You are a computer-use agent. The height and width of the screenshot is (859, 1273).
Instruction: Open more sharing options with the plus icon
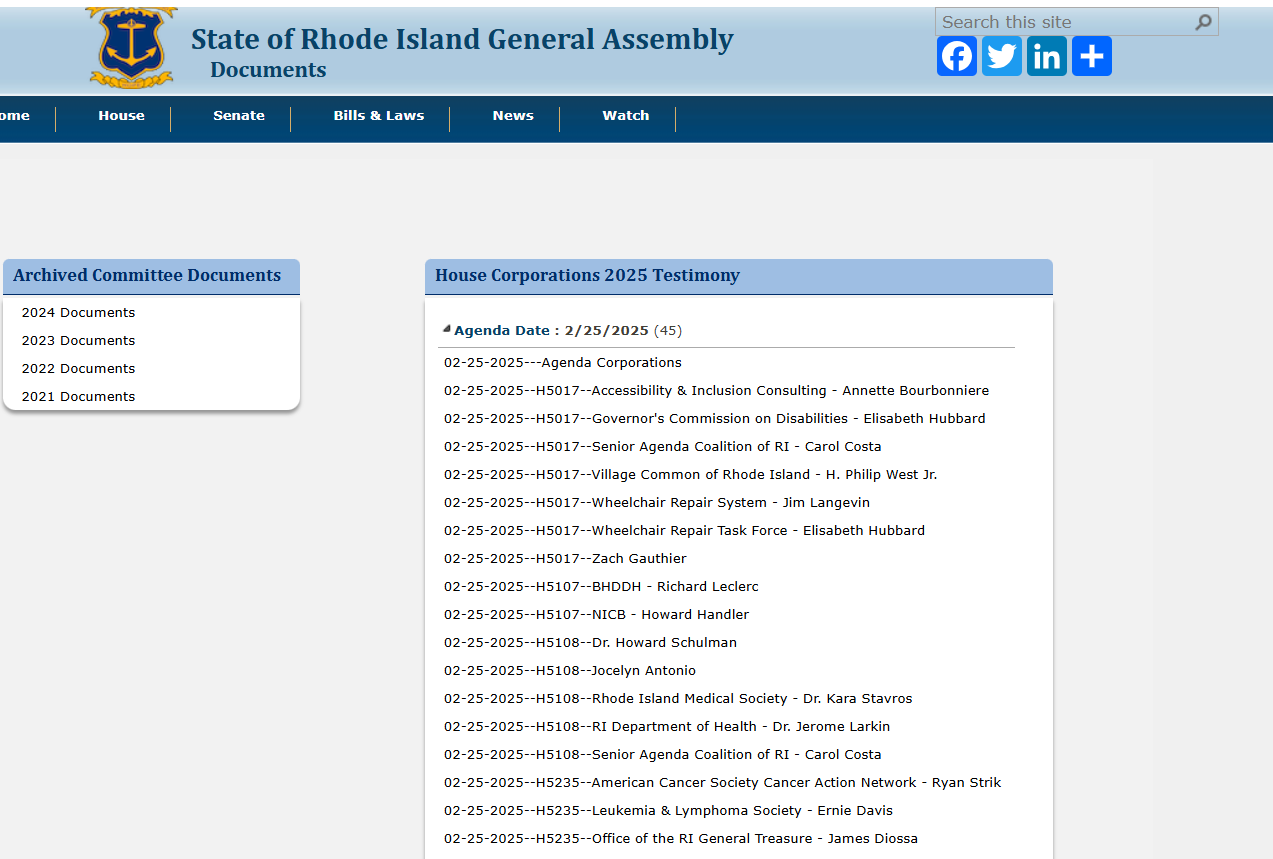pyautogui.click(x=1091, y=56)
